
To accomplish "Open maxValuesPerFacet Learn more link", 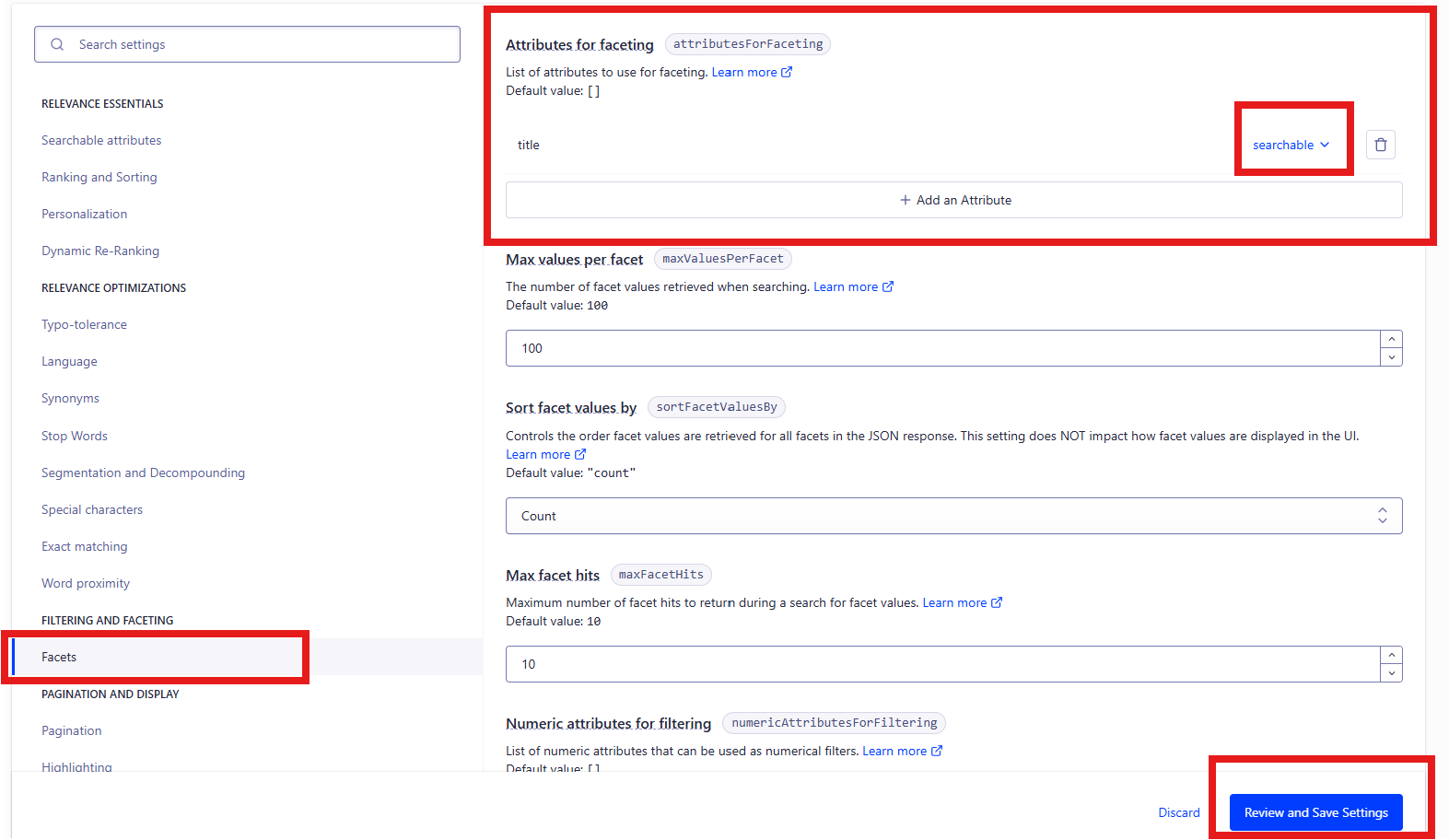I will (853, 286).
